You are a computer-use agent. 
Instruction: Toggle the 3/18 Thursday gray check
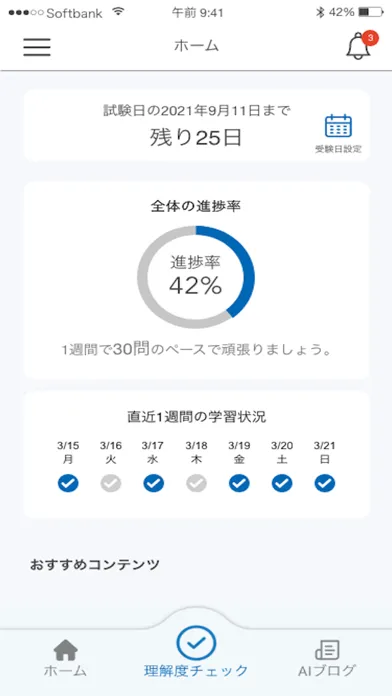pyautogui.click(x=196, y=483)
